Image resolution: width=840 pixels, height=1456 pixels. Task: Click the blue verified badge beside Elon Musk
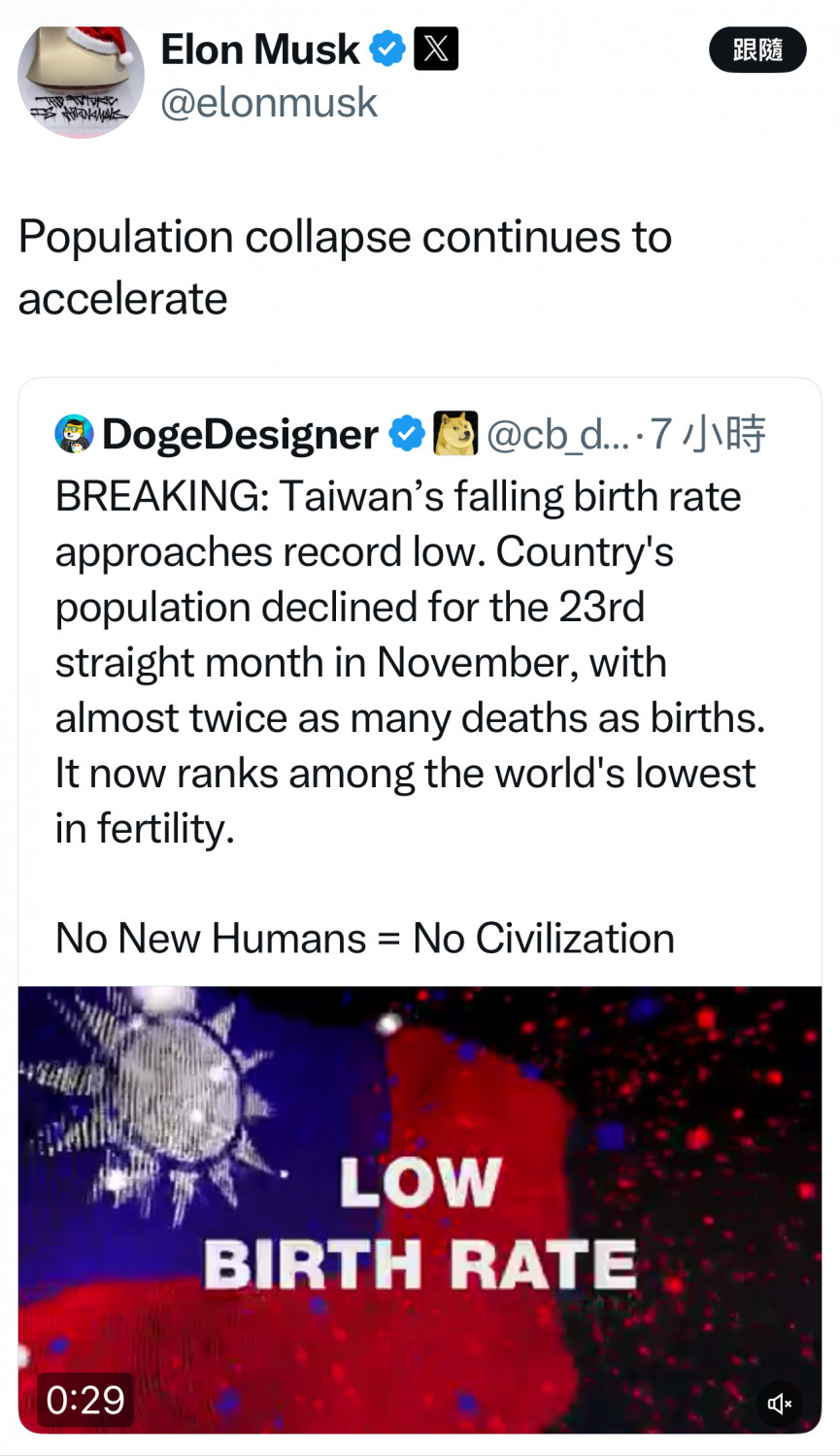(x=387, y=49)
